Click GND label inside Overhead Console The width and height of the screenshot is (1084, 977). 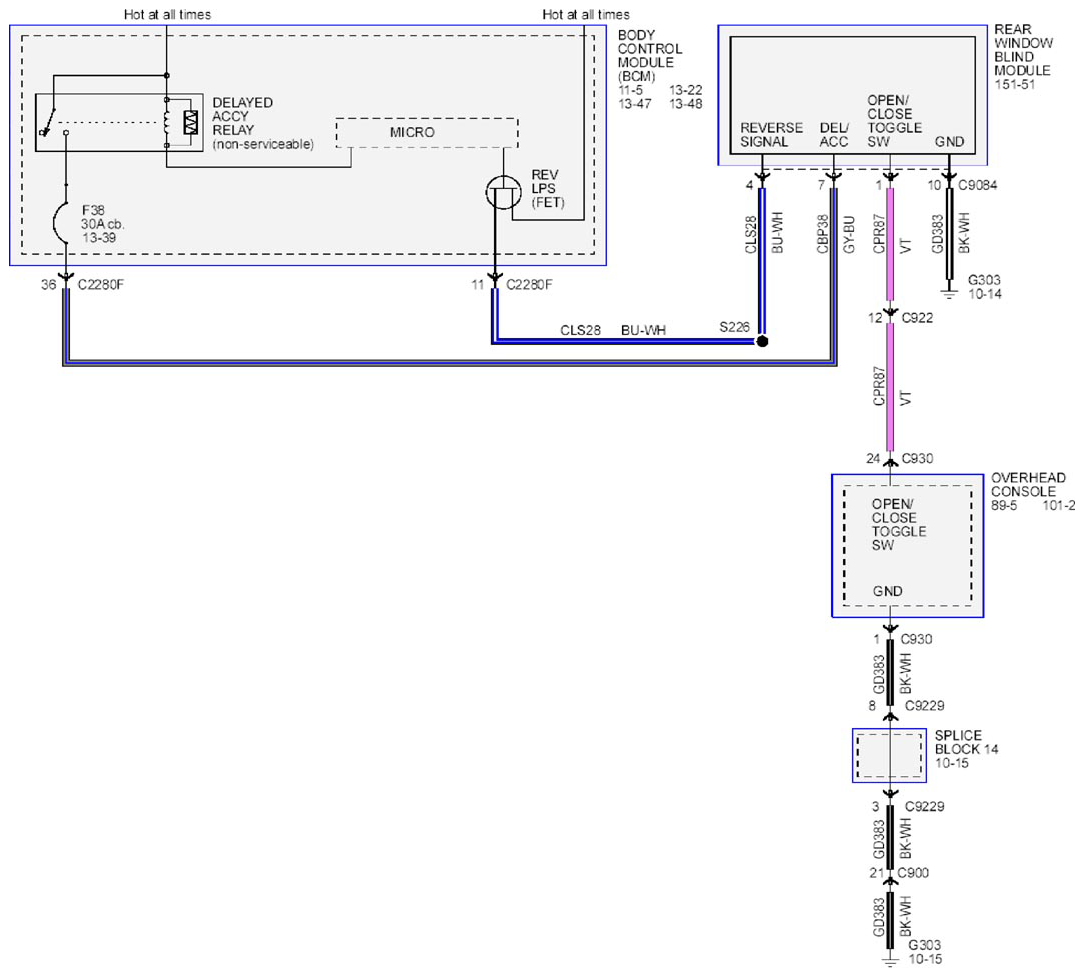[x=887, y=591]
